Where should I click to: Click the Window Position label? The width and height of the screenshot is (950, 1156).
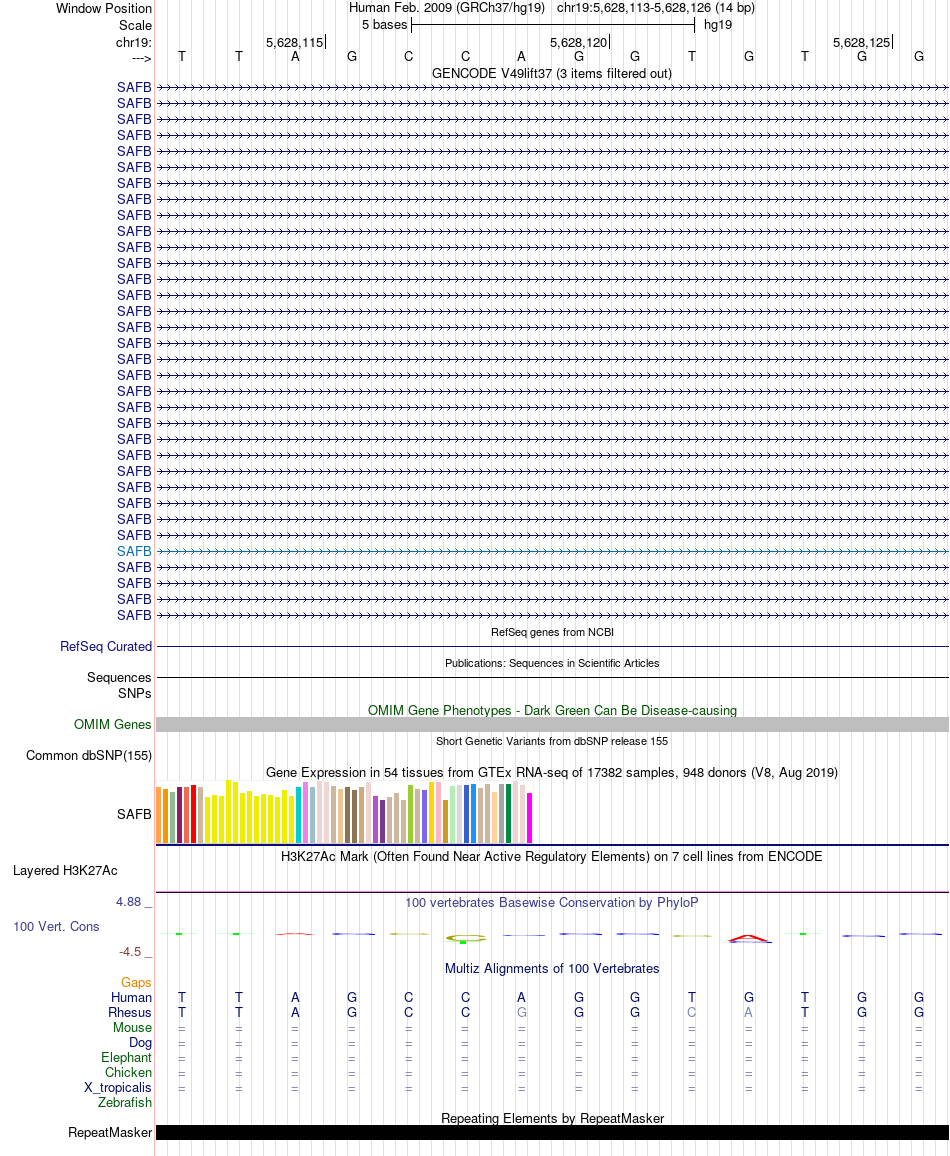coord(104,9)
